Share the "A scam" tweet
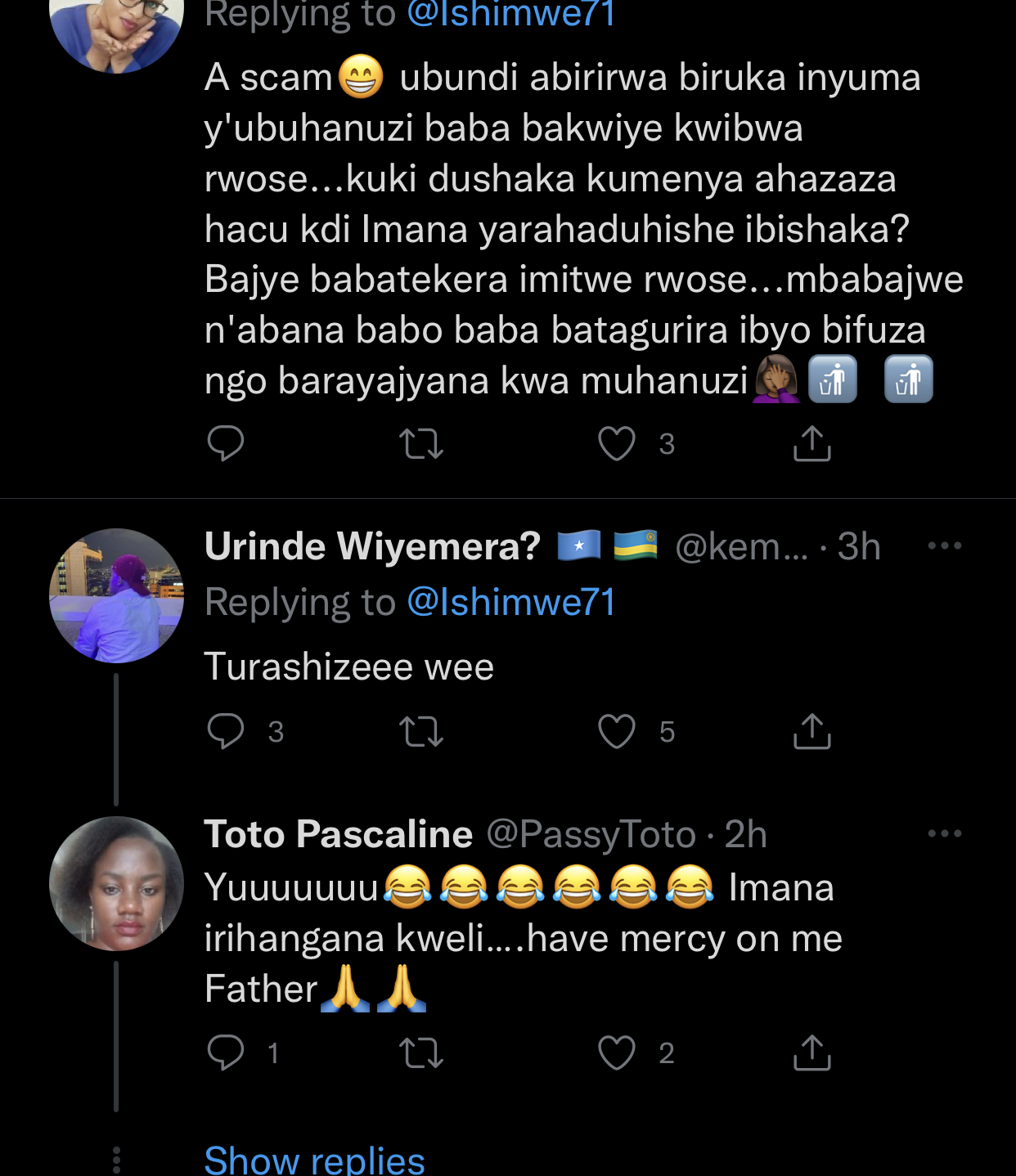 811,443
